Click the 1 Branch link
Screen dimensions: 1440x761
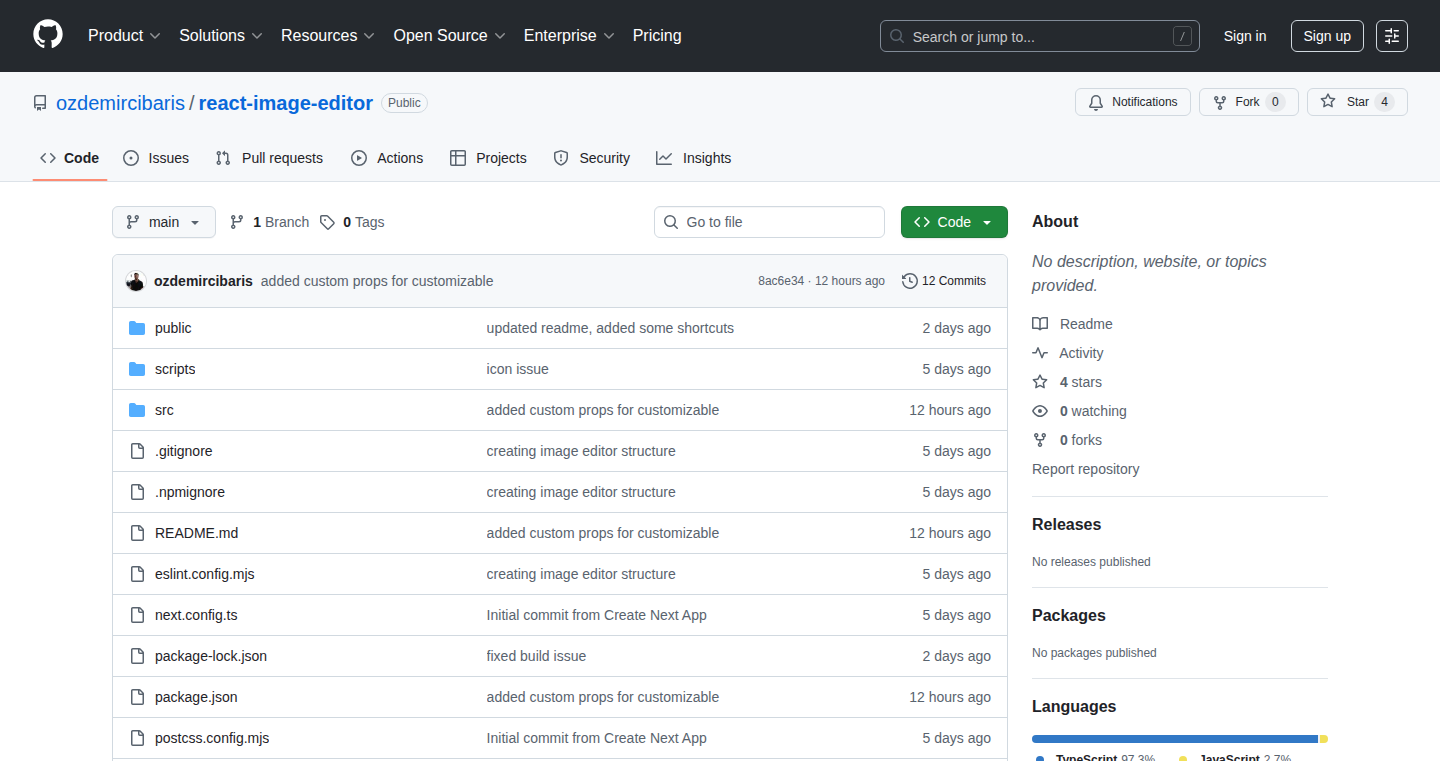[269, 222]
